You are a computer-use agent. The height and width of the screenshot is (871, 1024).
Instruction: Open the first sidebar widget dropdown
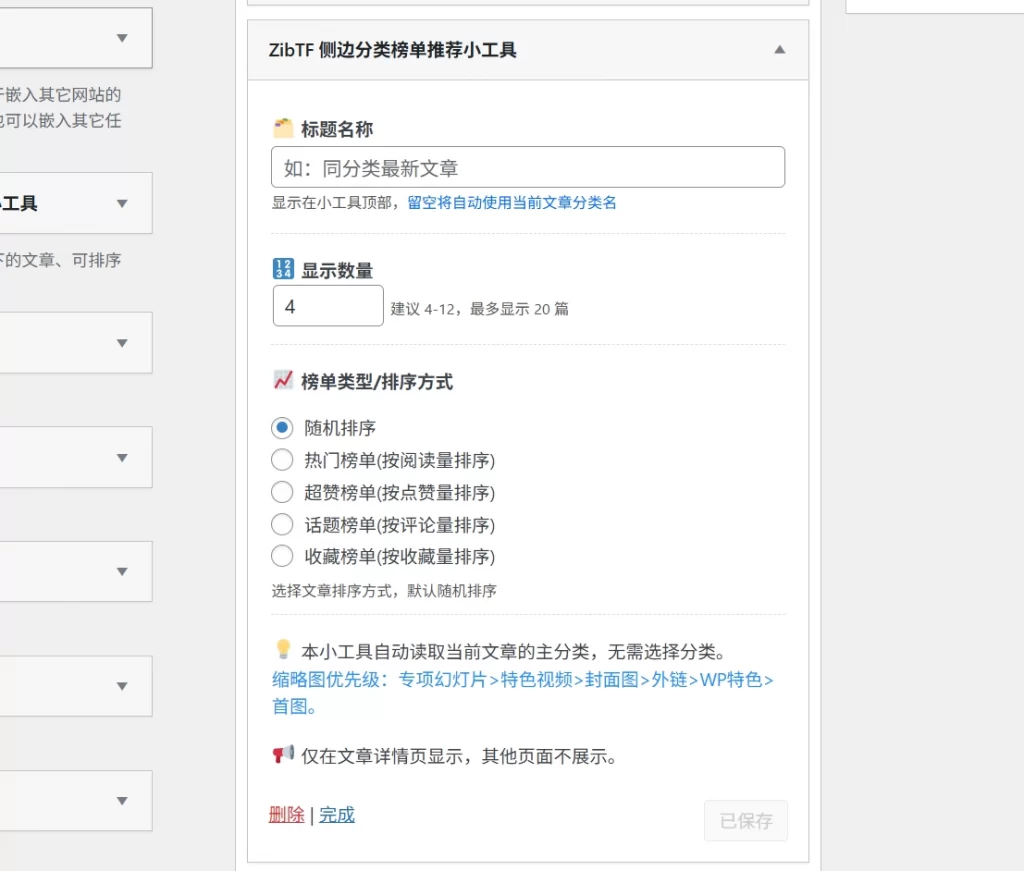[x=121, y=37]
